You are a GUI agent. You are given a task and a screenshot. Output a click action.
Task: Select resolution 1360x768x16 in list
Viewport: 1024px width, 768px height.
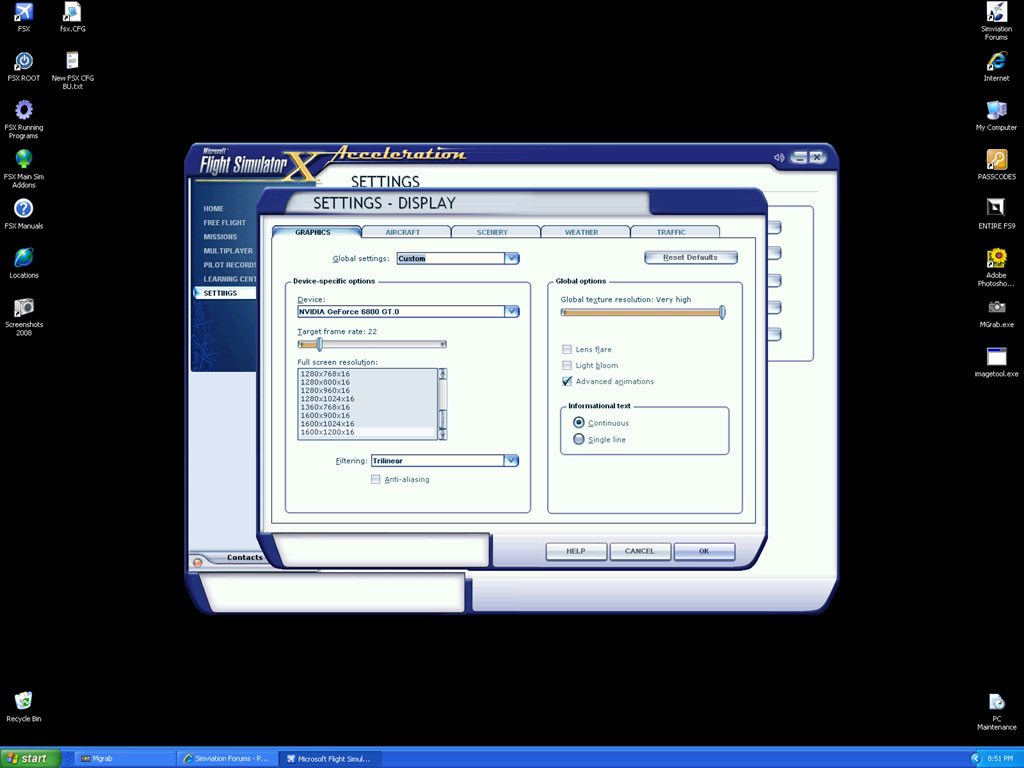[367, 407]
